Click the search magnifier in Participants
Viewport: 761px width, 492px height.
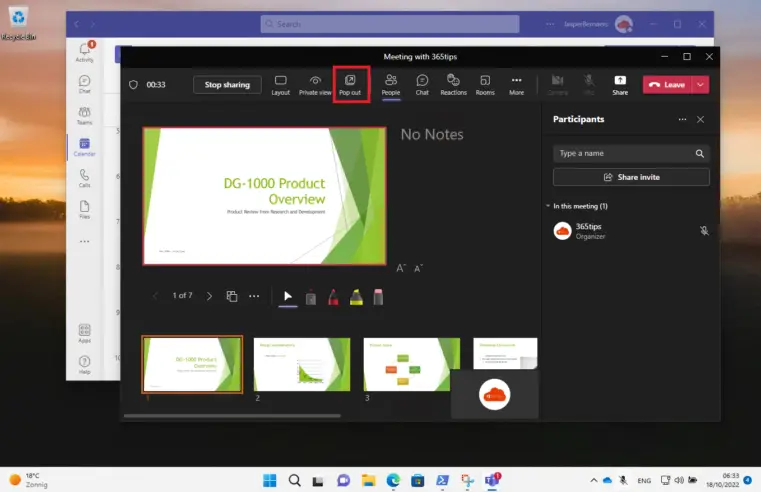coord(699,153)
